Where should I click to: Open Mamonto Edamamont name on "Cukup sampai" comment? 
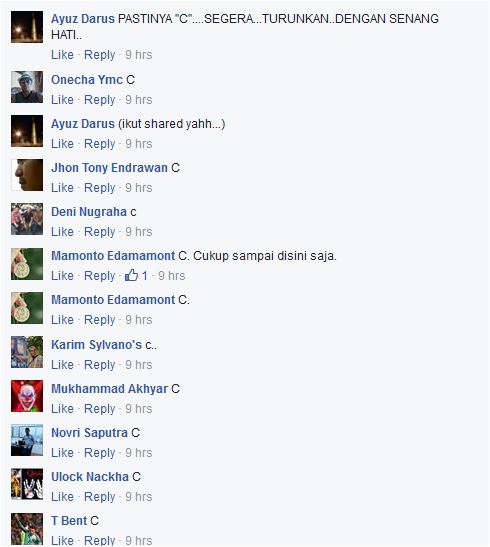[x=113, y=256]
